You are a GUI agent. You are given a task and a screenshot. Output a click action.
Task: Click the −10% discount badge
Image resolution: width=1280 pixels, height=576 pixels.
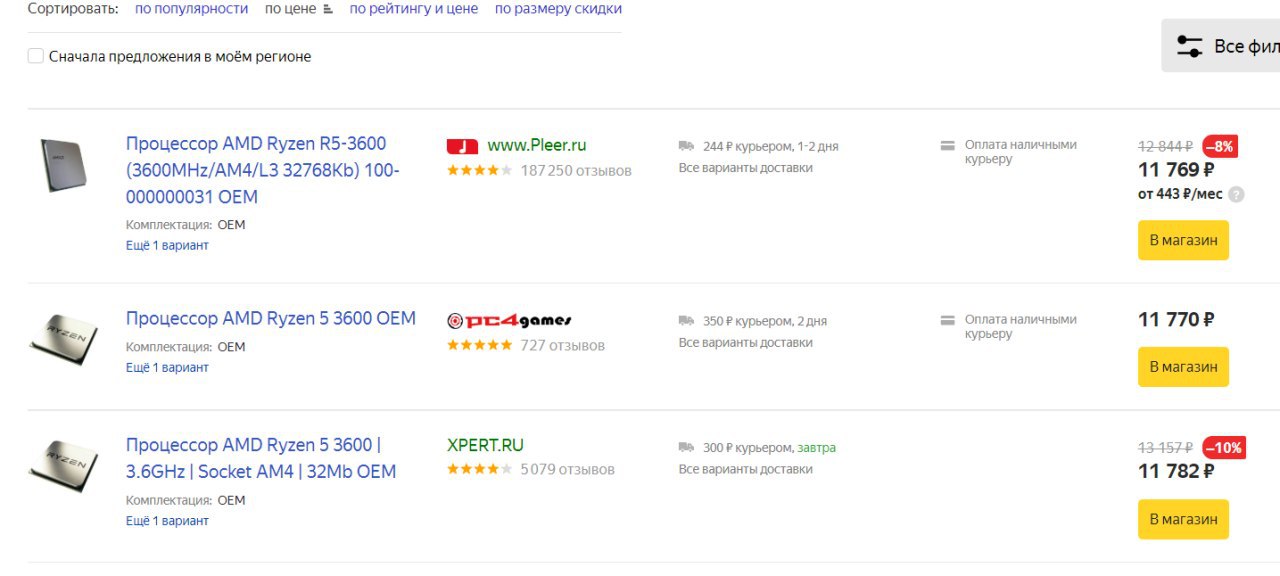[x=1224, y=447]
